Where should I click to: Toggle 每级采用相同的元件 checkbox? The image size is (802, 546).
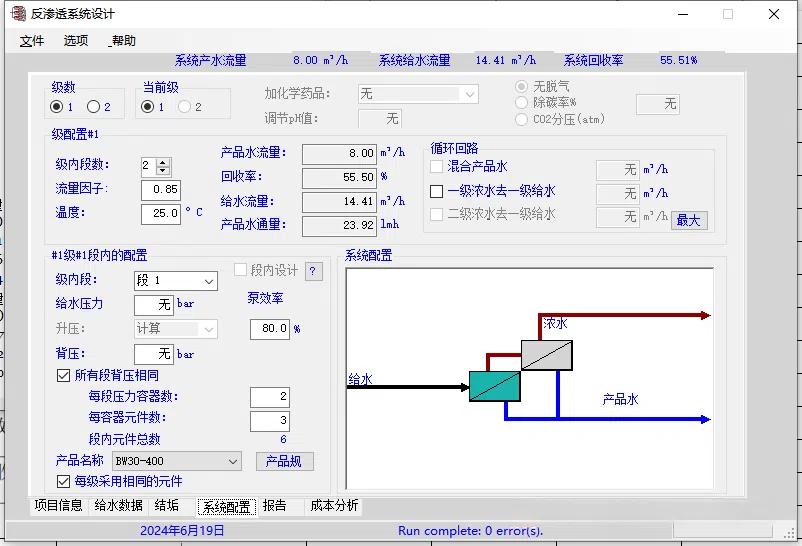coord(63,482)
